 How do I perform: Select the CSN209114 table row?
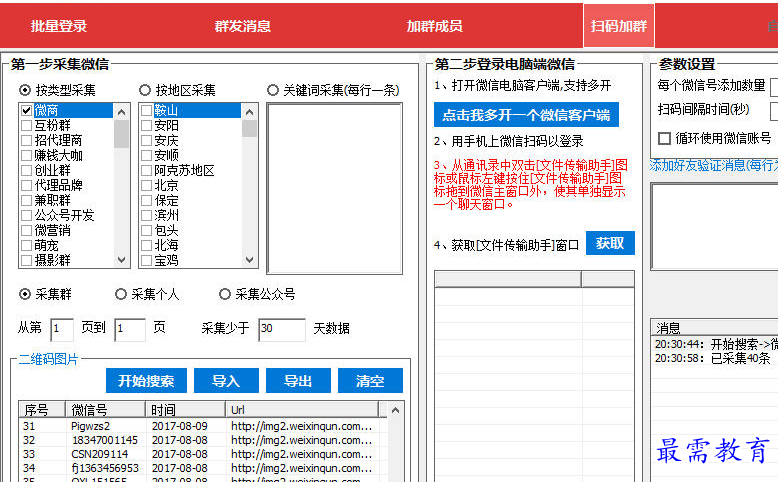click(203, 454)
